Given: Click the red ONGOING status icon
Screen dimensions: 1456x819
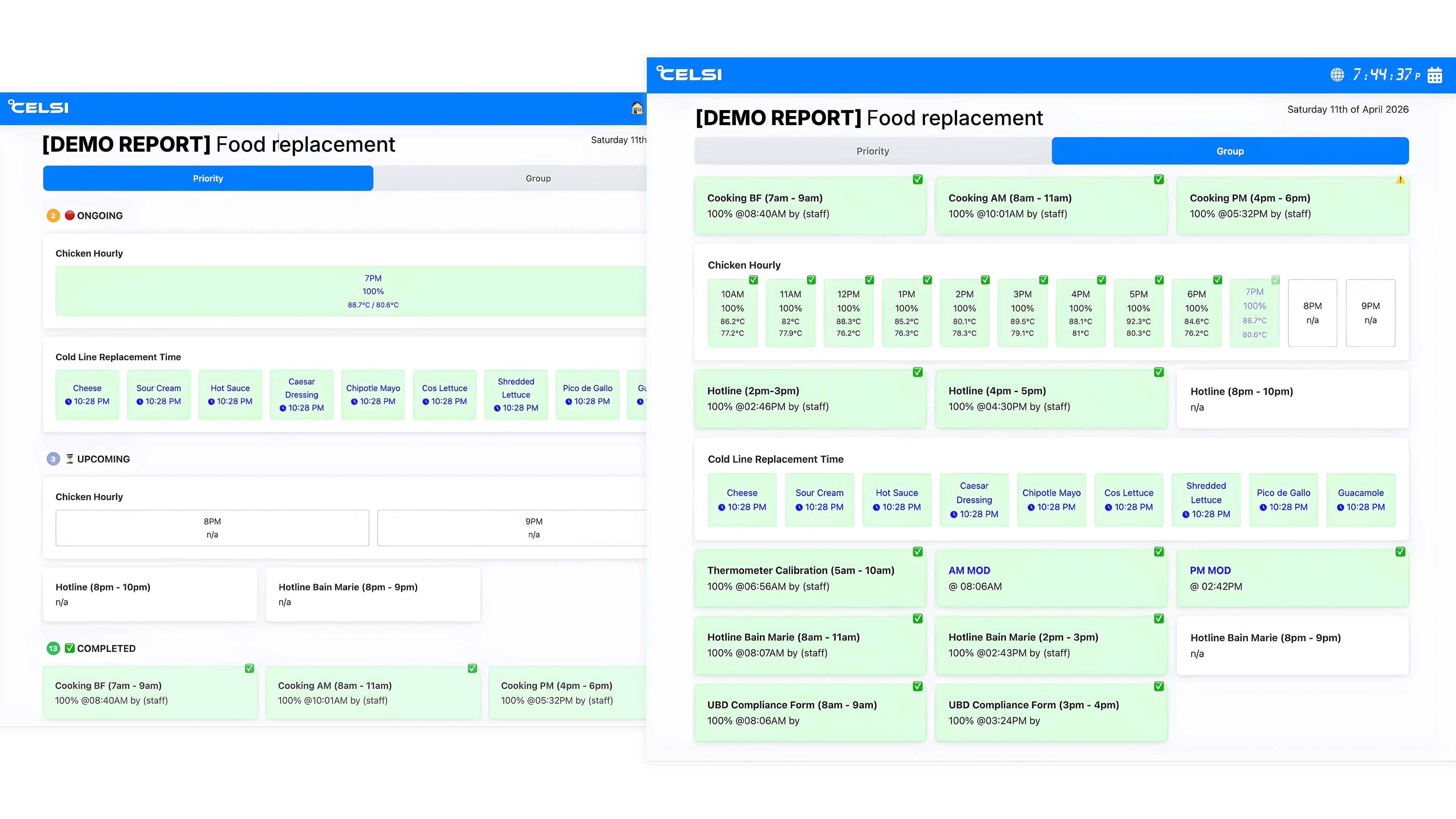Looking at the screenshot, I should point(69,215).
